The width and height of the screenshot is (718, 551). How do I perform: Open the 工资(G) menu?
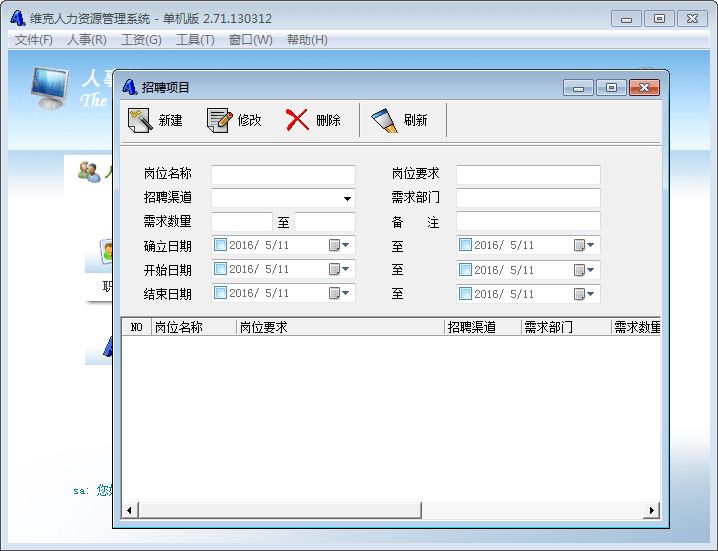pyautogui.click(x=141, y=40)
